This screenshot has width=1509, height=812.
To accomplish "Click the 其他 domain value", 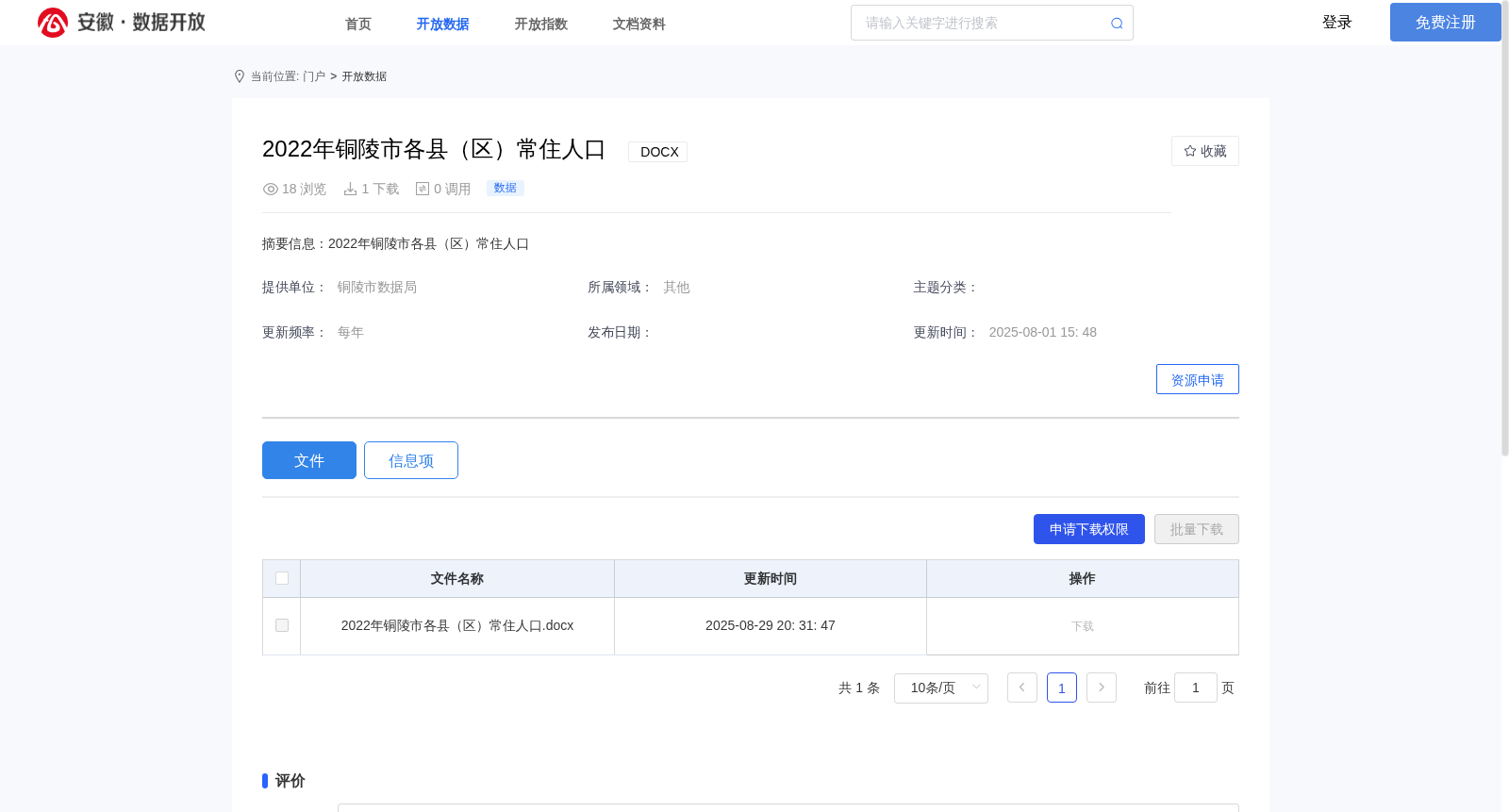I will 676,287.
